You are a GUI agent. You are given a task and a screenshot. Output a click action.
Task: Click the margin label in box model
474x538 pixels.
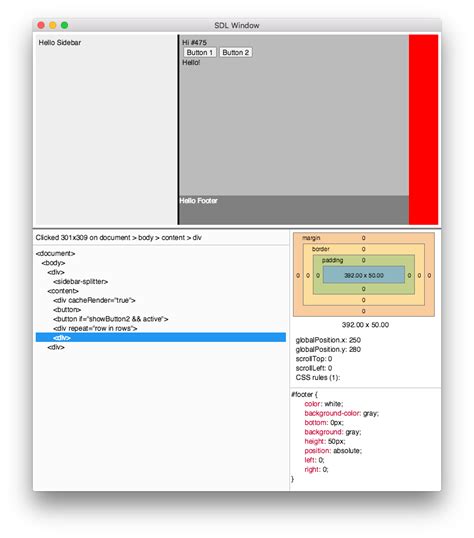(311, 238)
